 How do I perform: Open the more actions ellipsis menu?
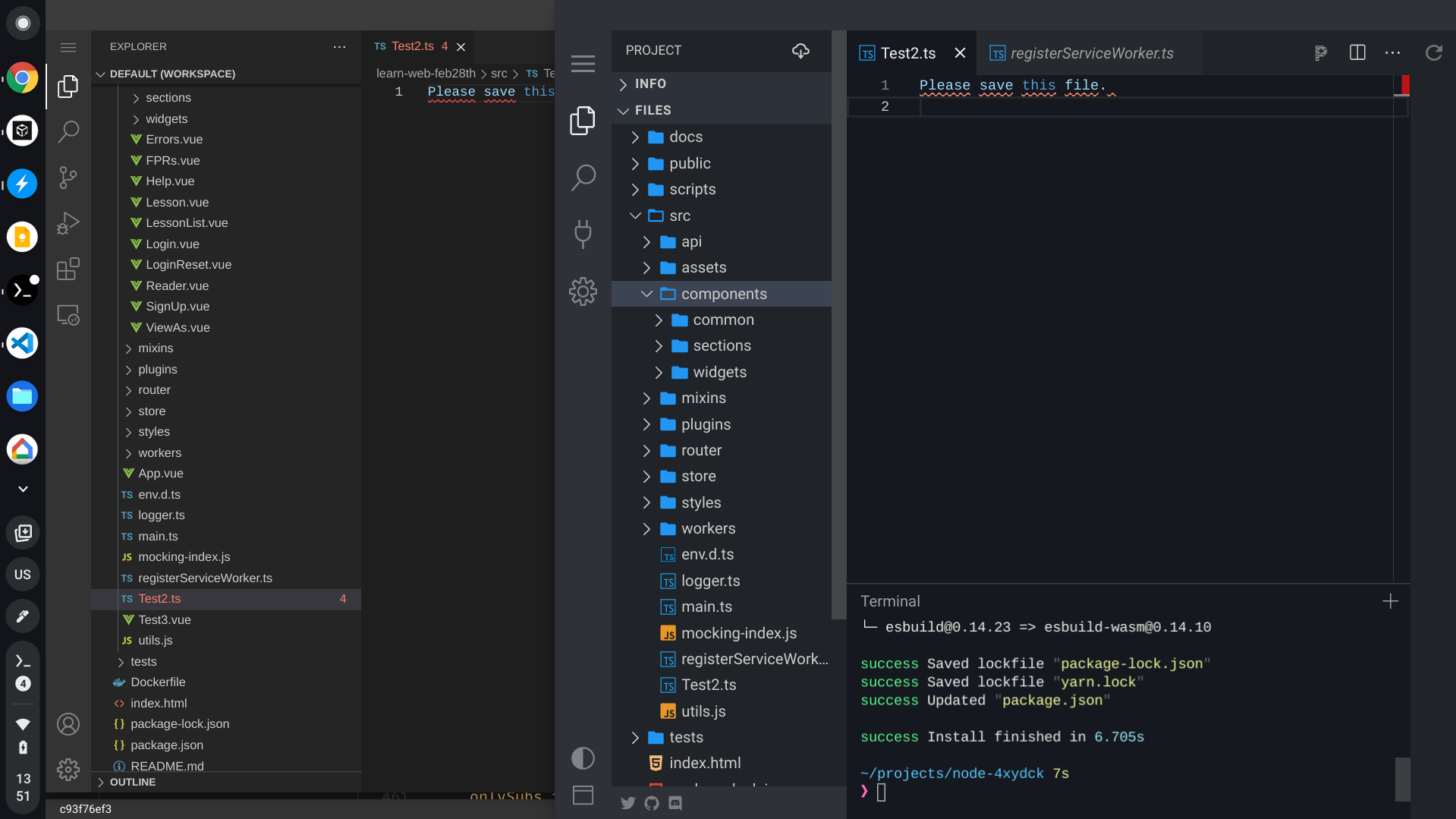coord(1393,53)
